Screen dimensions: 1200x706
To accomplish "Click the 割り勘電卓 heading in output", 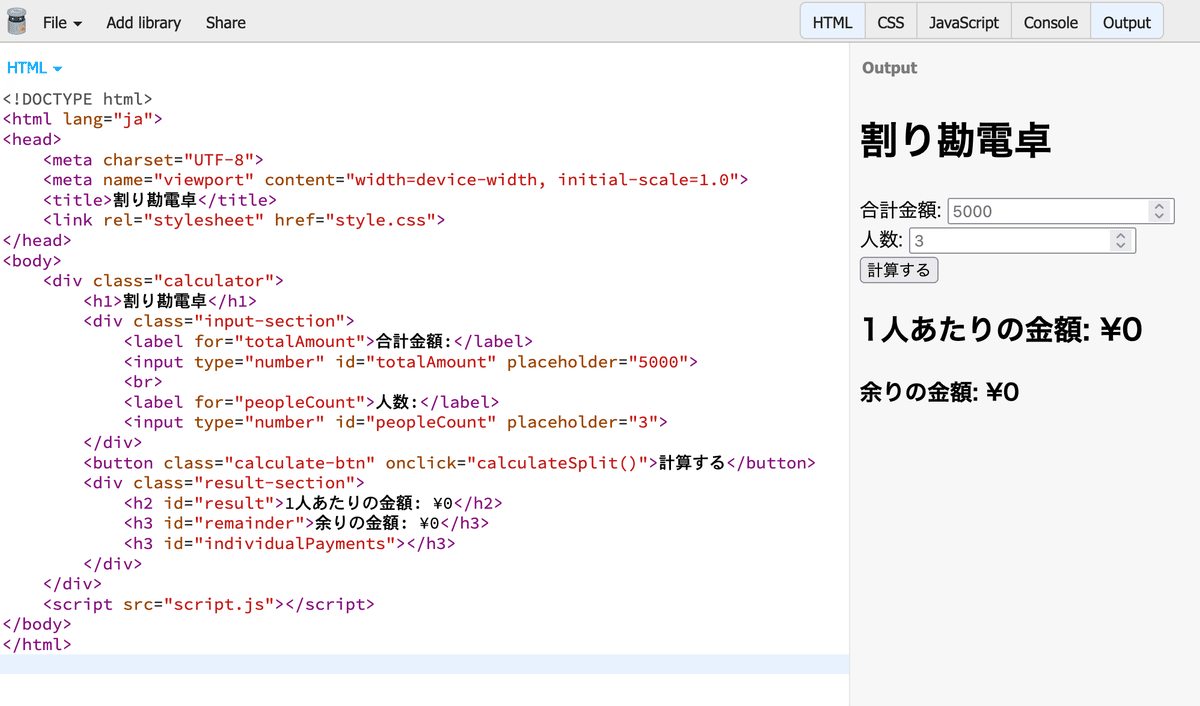I will point(956,141).
